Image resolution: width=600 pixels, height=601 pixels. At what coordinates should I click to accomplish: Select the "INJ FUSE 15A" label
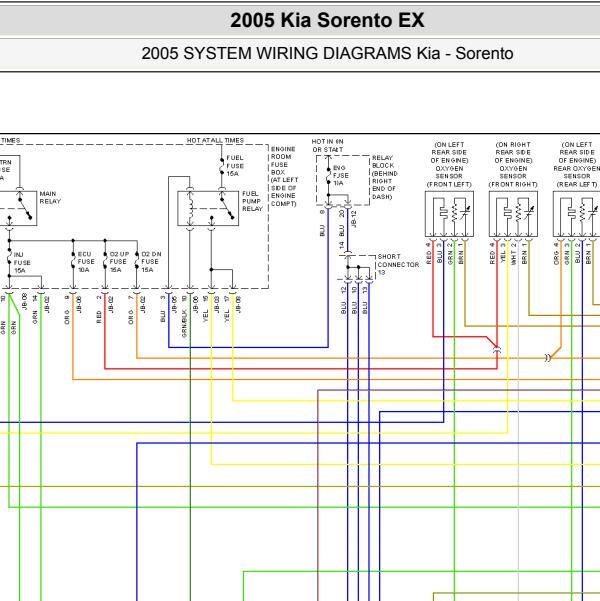coord(22,263)
